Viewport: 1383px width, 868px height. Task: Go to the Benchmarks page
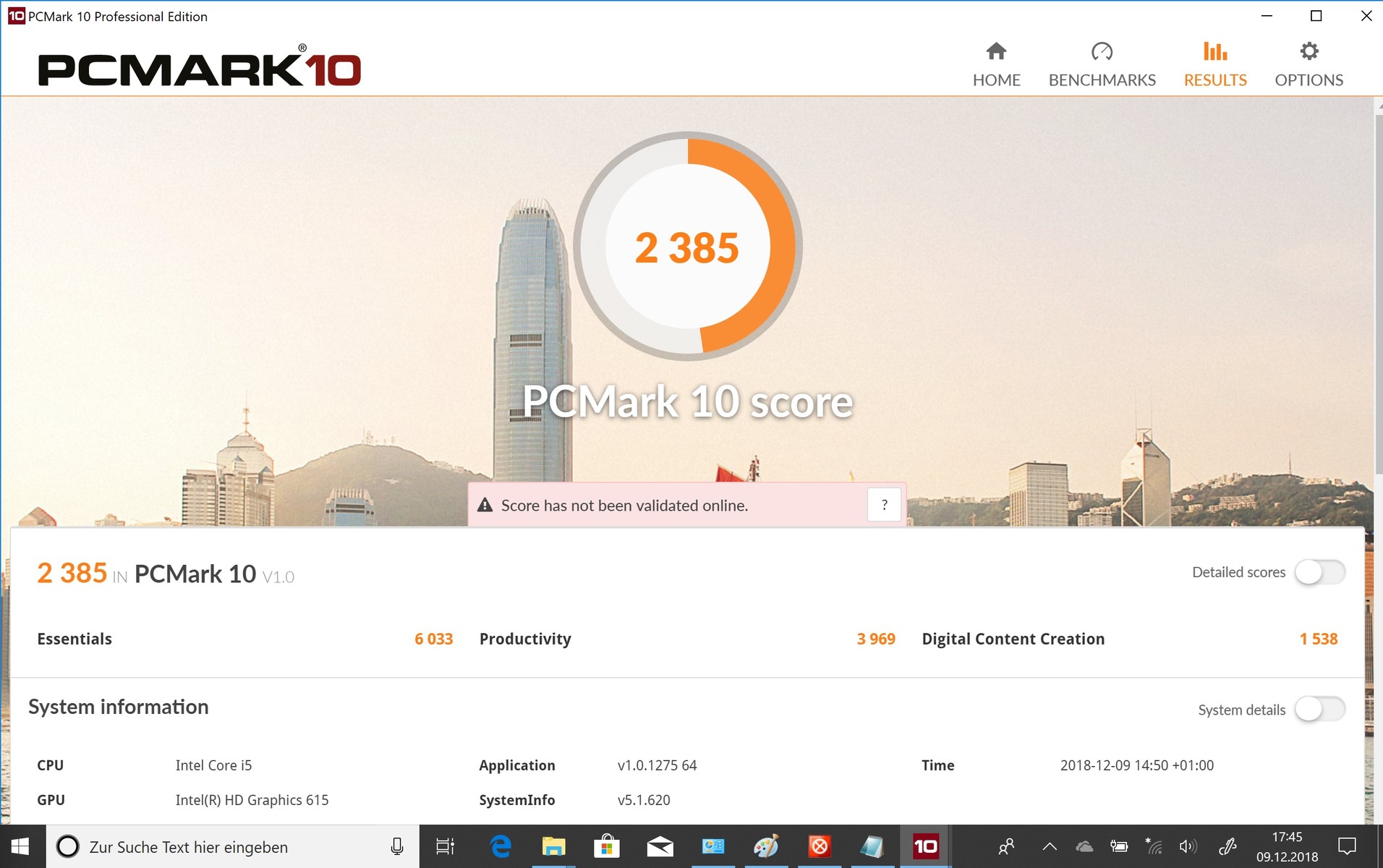[x=1102, y=64]
